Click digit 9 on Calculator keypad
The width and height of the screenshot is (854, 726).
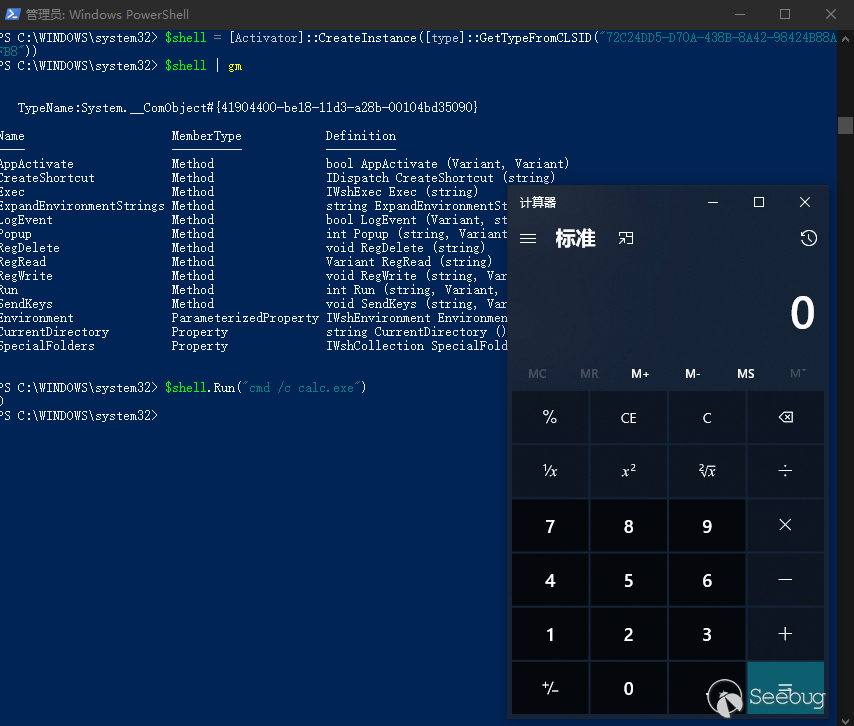click(707, 526)
